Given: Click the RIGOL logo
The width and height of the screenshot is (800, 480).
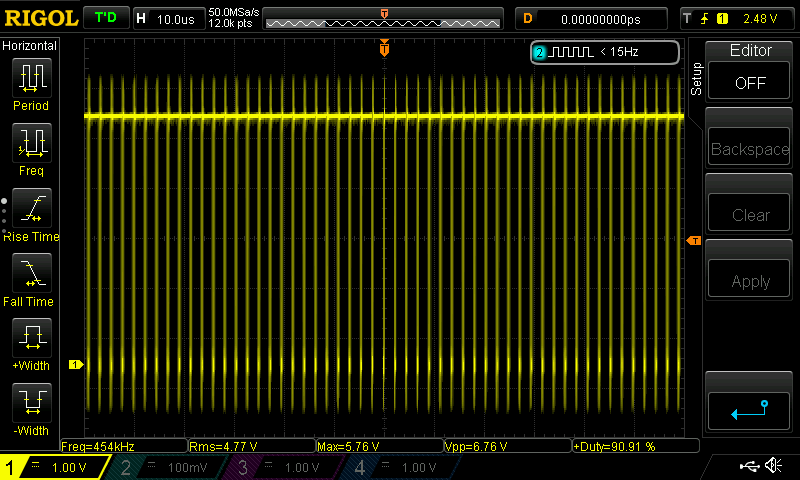Looking at the screenshot, I should [41, 18].
